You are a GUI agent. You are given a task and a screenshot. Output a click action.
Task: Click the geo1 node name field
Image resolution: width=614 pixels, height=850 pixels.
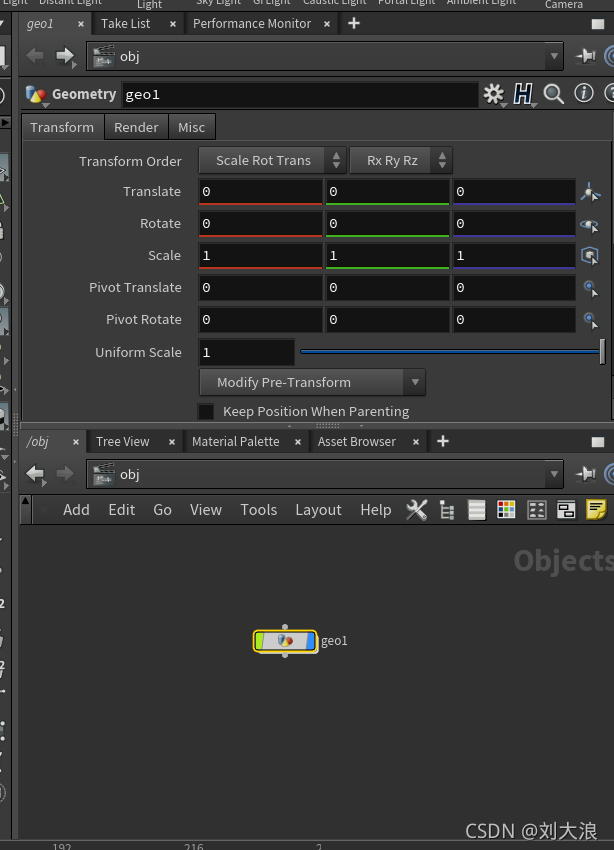tap(300, 95)
